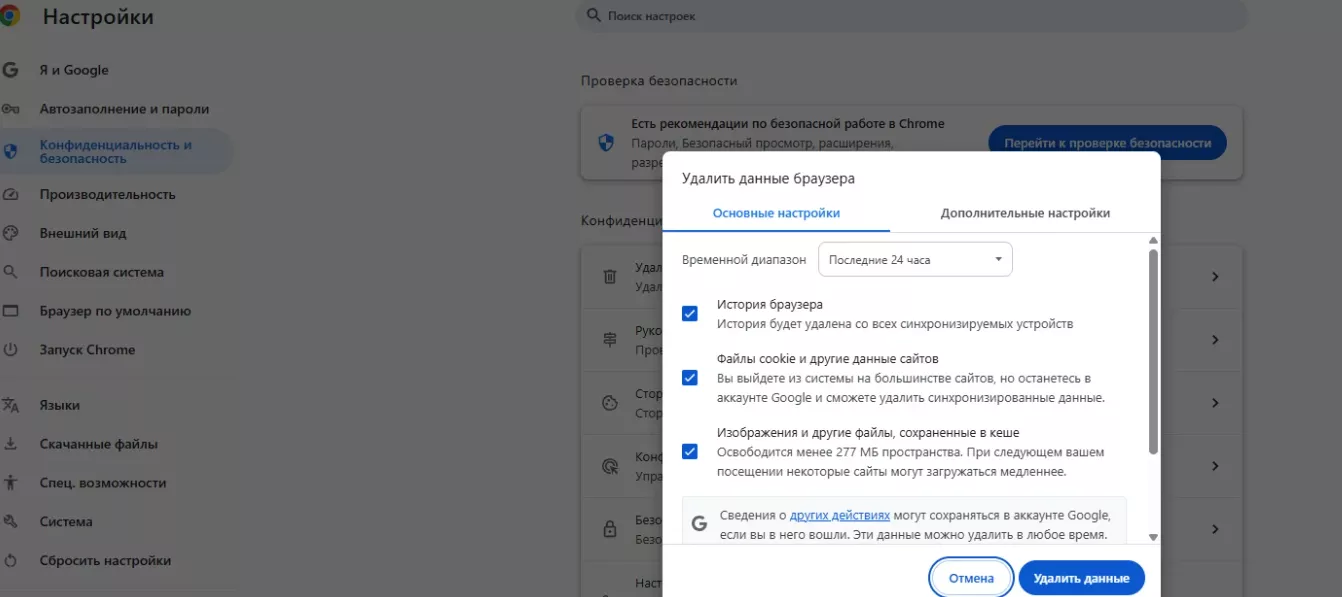Click the security shield icon near recommendations
The image size is (1342, 597).
[605, 142]
